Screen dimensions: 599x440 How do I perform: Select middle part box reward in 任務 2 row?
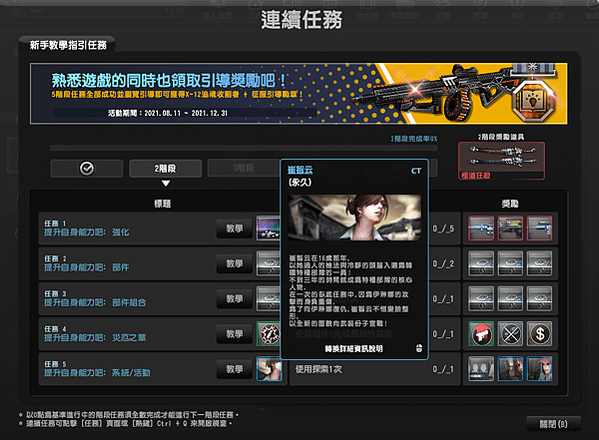tap(510, 263)
